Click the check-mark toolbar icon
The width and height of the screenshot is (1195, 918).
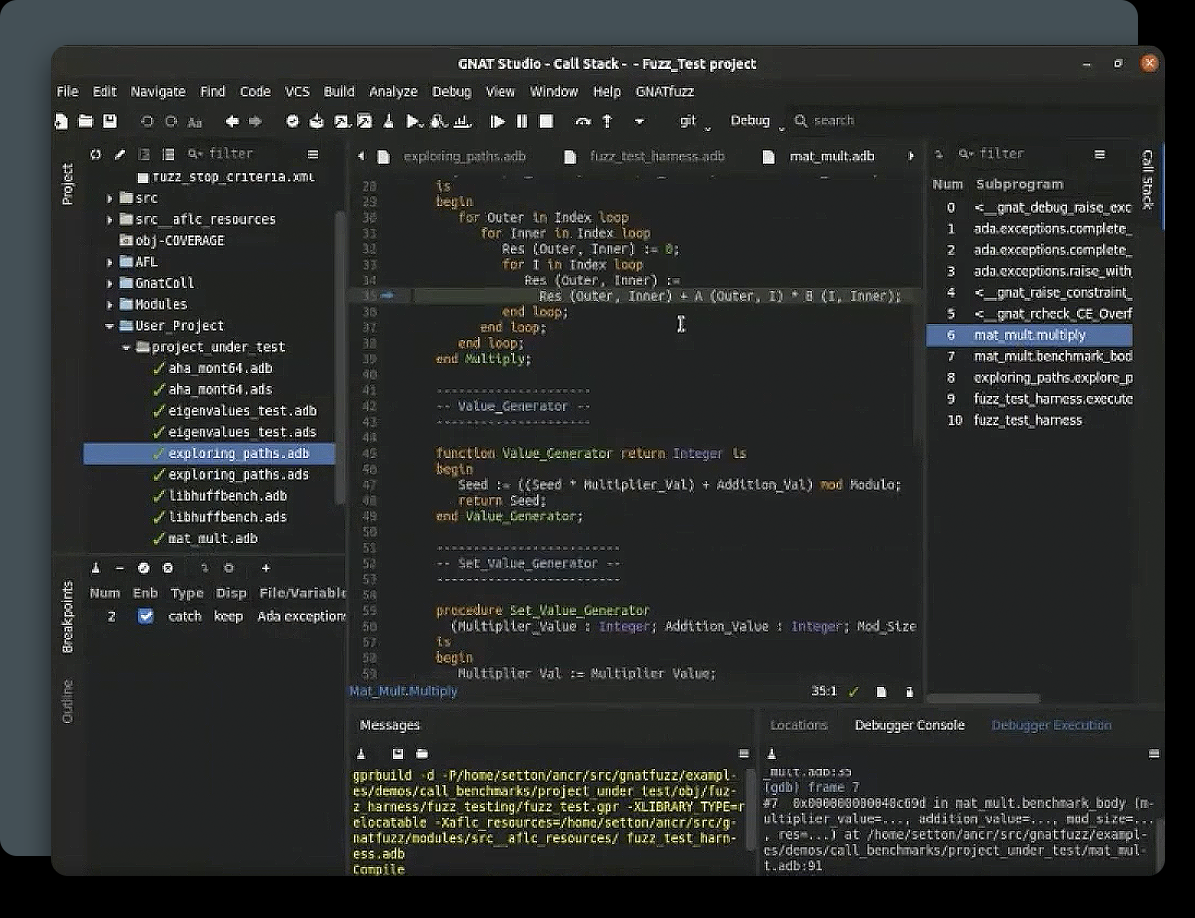[293, 121]
